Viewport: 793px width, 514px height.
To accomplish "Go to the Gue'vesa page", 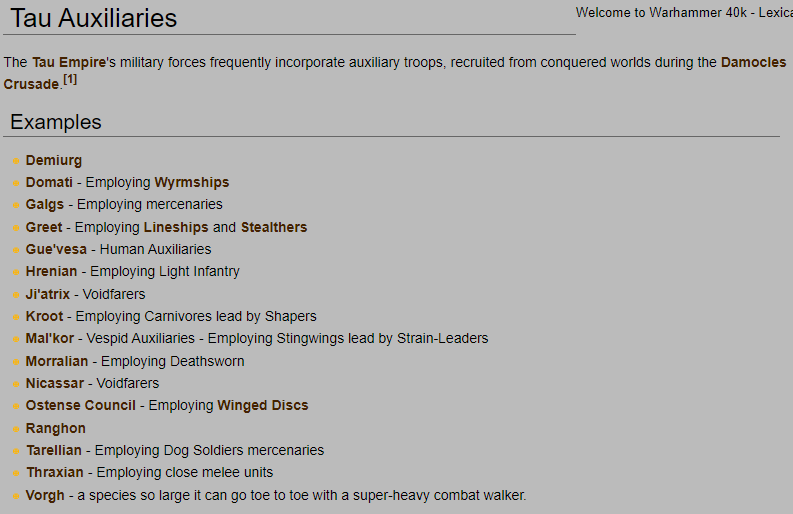I will 56,249.
